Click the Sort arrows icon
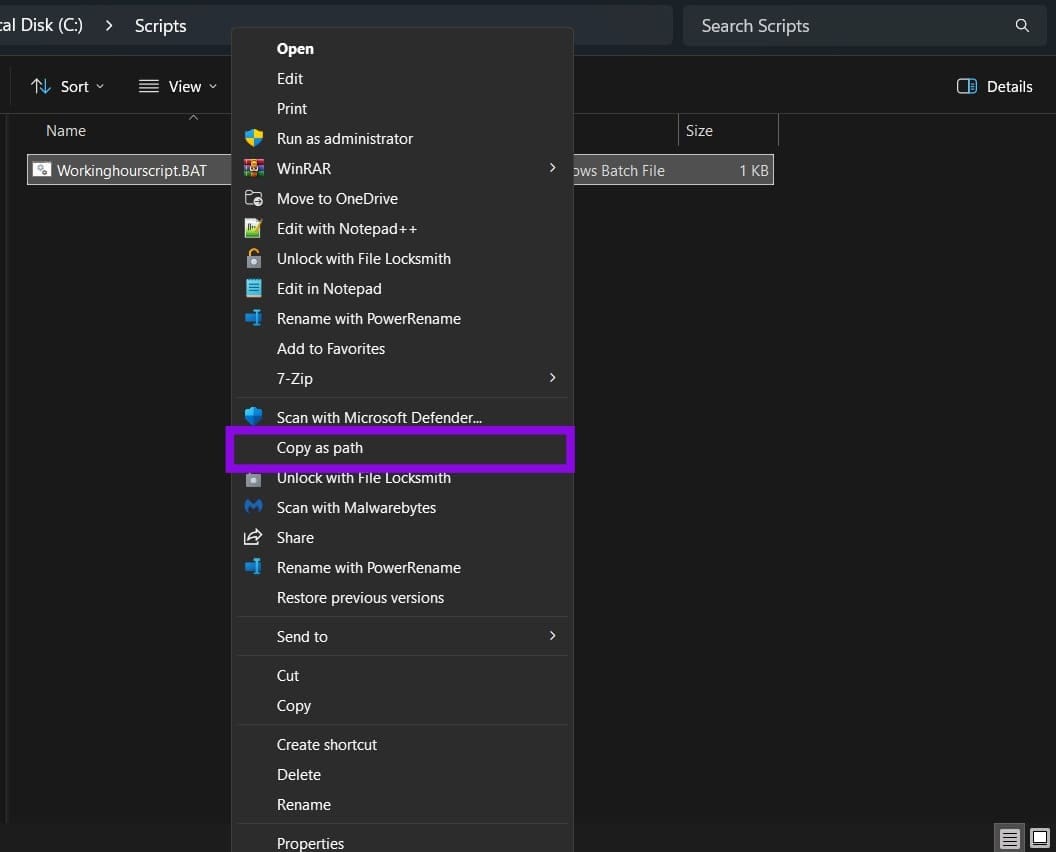Screen dimensions: 1056x852 [x=40, y=86]
